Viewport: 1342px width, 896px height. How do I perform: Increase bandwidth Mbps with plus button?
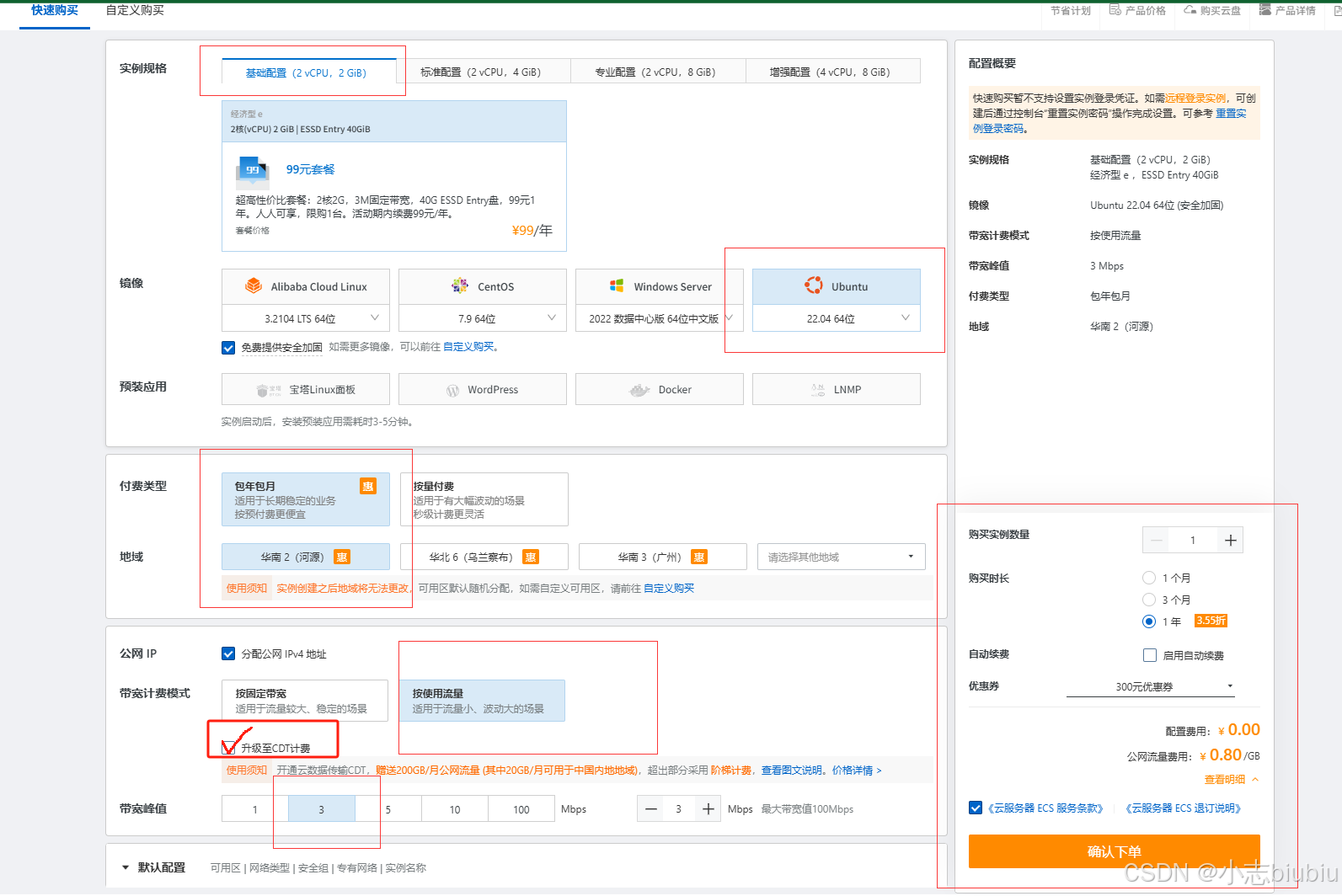pyautogui.click(x=708, y=809)
